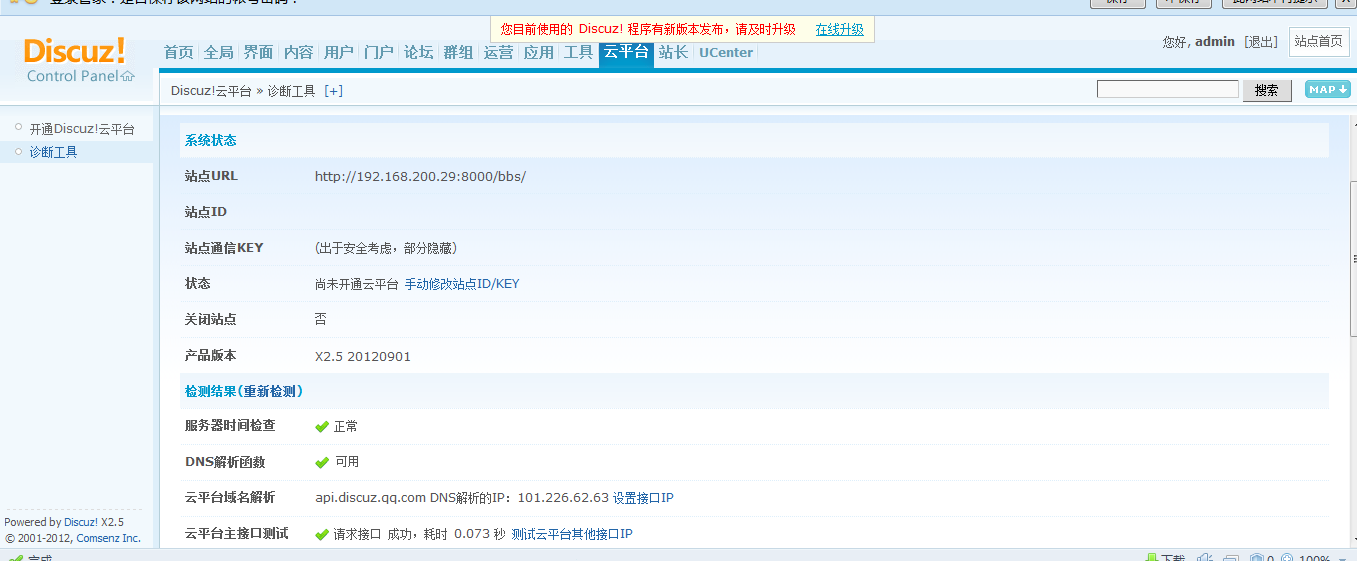Switch to the 内容 menu tab
This screenshot has height=561, width=1357.
[x=299, y=52]
